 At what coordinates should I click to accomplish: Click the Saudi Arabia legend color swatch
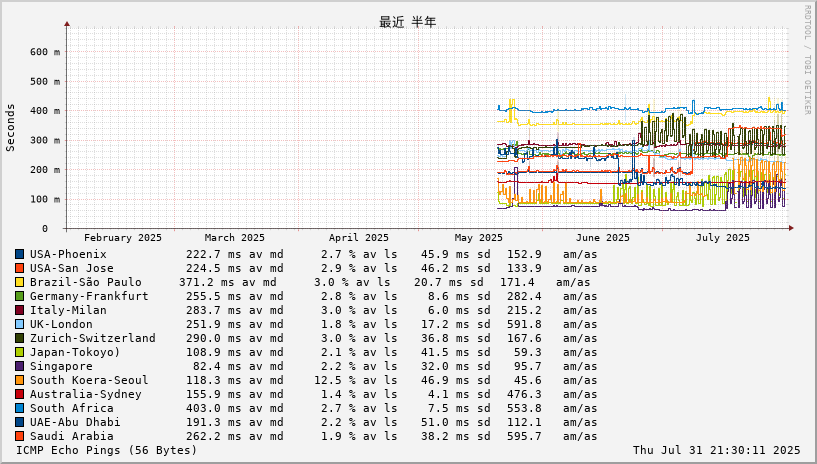[x=20, y=436]
